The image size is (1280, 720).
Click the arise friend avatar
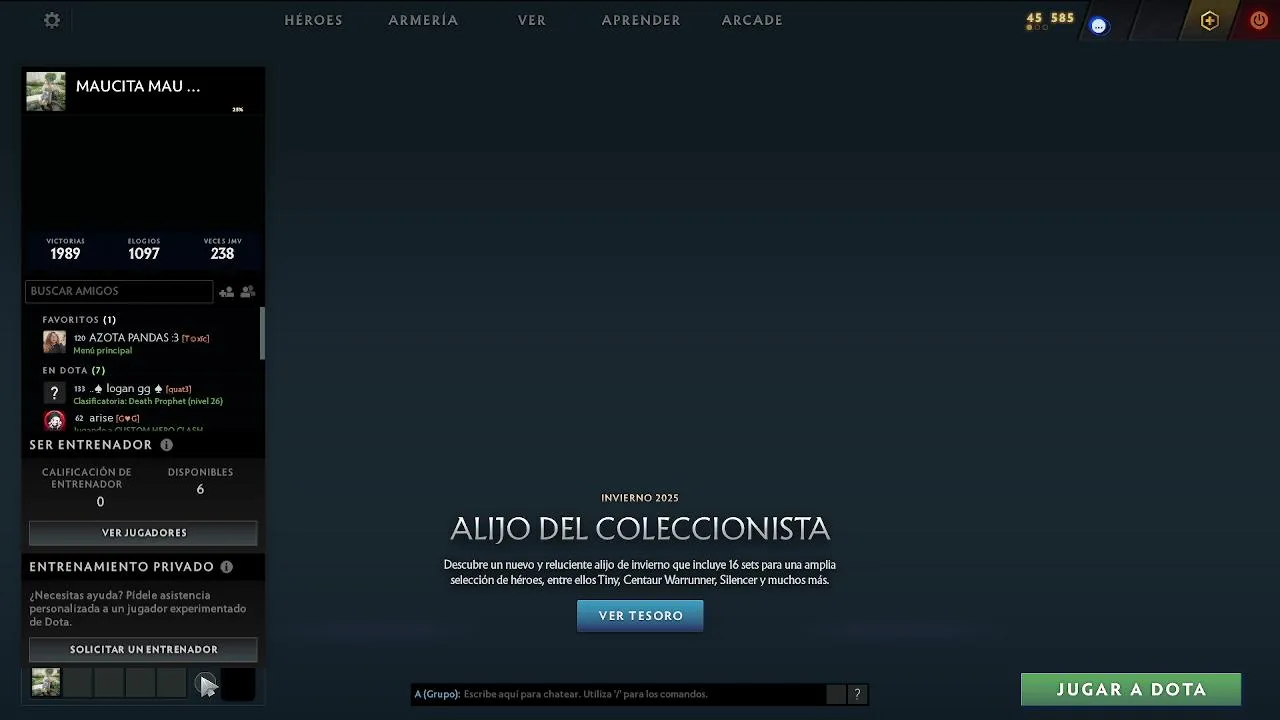54,421
